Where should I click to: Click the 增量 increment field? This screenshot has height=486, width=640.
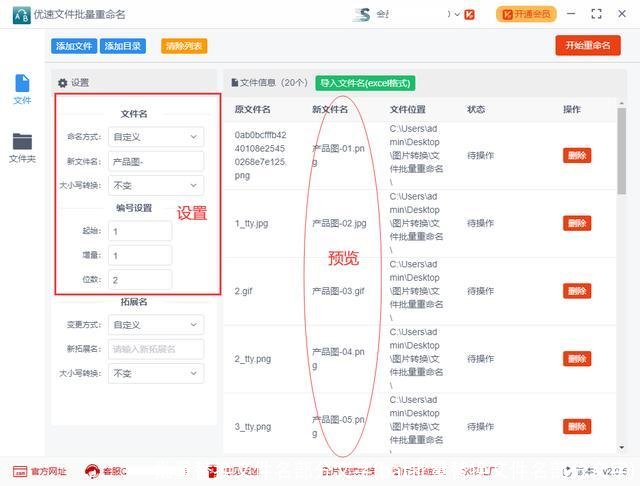tap(140, 255)
